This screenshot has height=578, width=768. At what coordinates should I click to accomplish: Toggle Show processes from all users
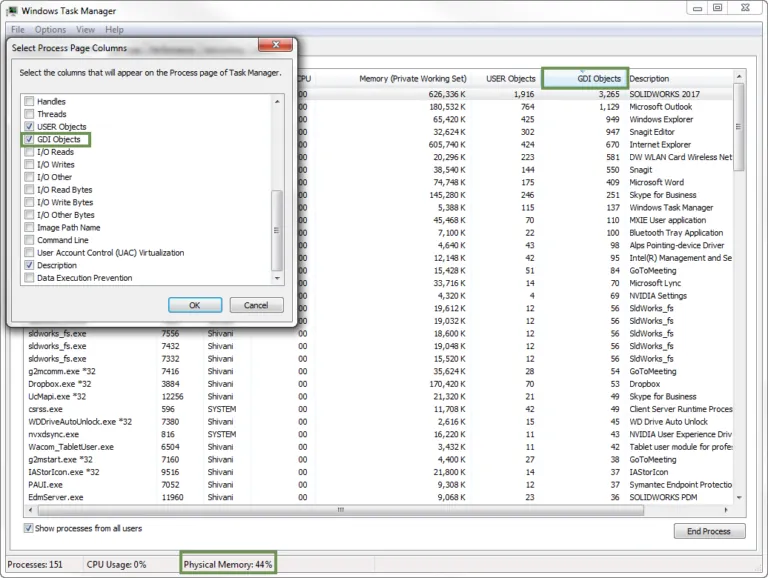click(28, 529)
